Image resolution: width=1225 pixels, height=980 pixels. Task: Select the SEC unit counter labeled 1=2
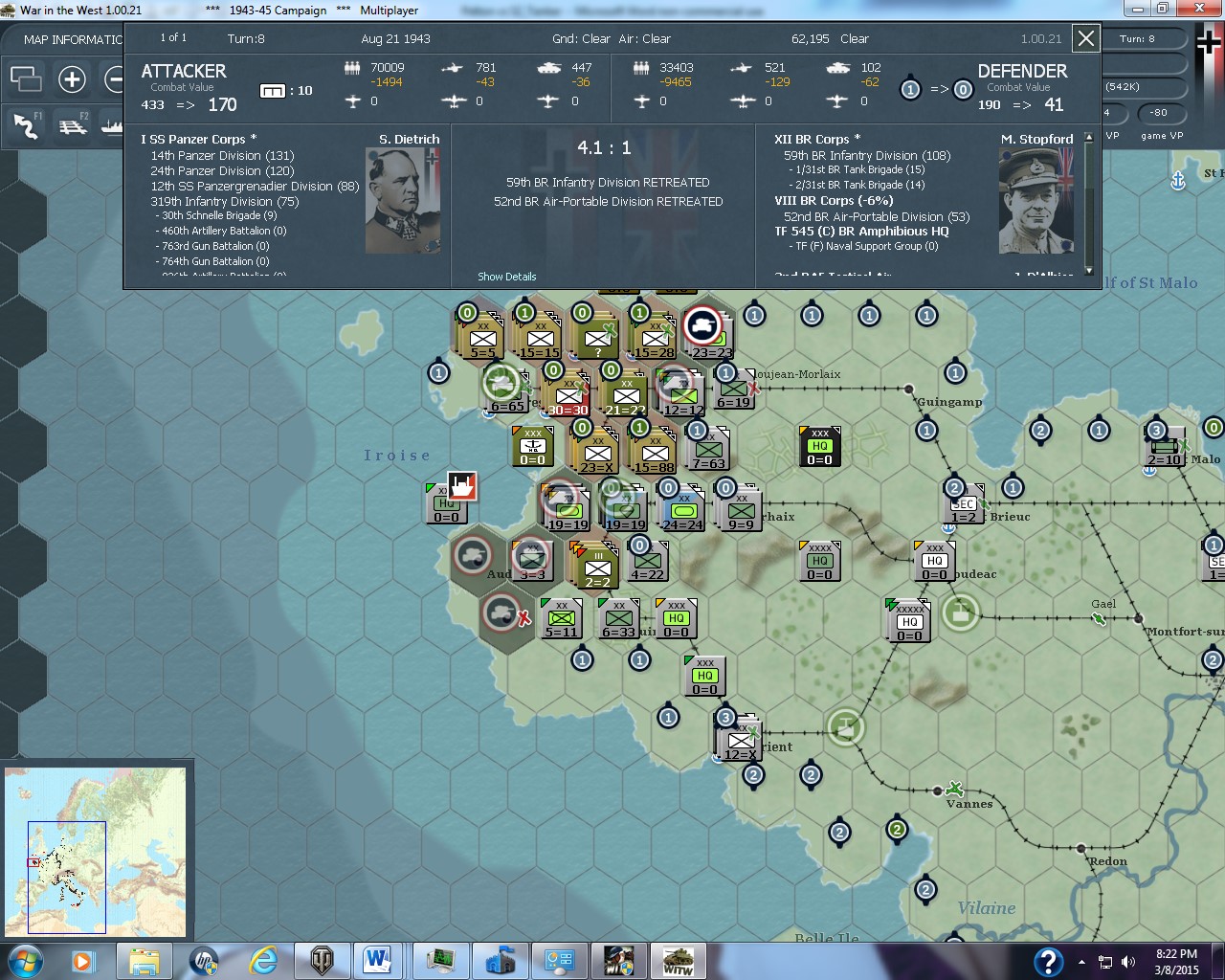964,503
